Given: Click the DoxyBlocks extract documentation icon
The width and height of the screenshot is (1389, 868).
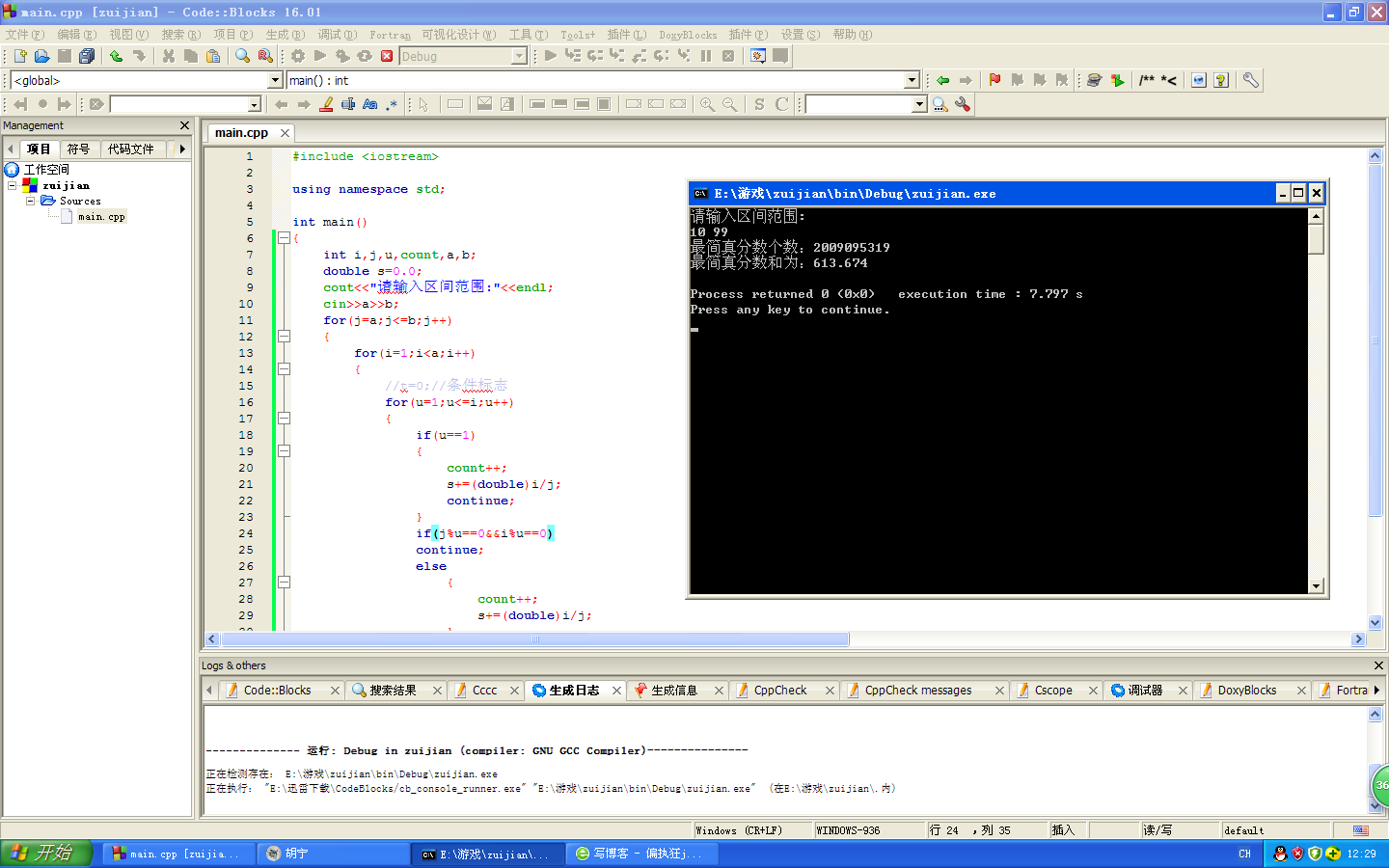Looking at the screenshot, I should click(x=1117, y=80).
